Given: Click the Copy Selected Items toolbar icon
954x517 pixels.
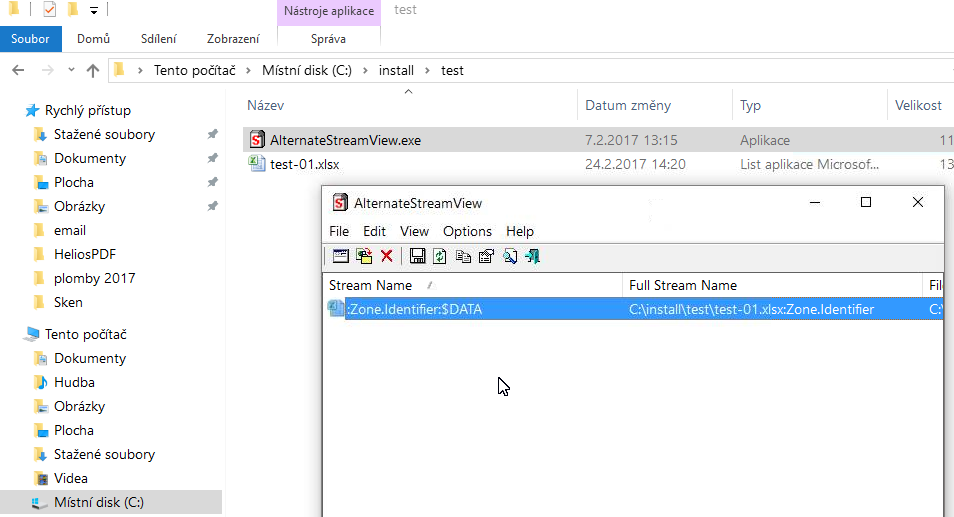Looking at the screenshot, I should click(463, 257).
